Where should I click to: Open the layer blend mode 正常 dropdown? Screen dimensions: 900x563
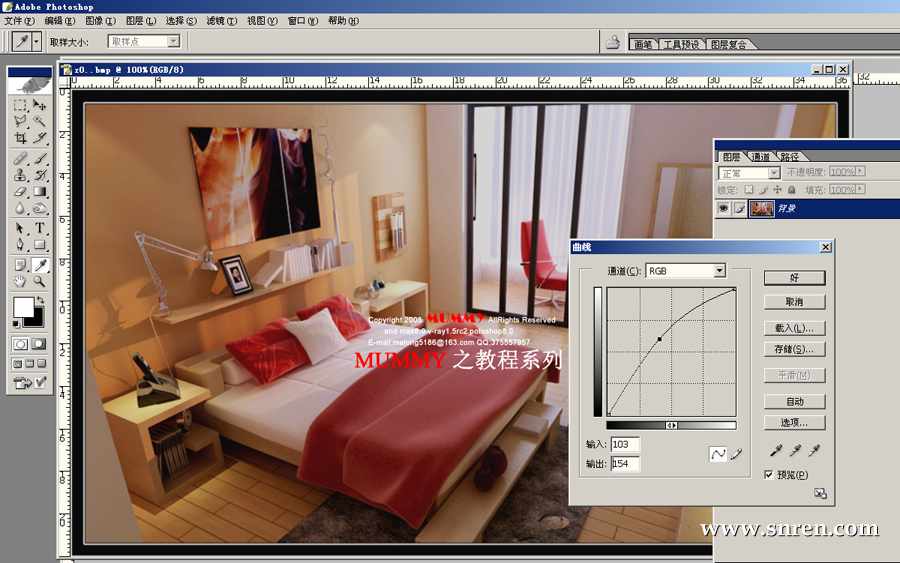coord(773,172)
